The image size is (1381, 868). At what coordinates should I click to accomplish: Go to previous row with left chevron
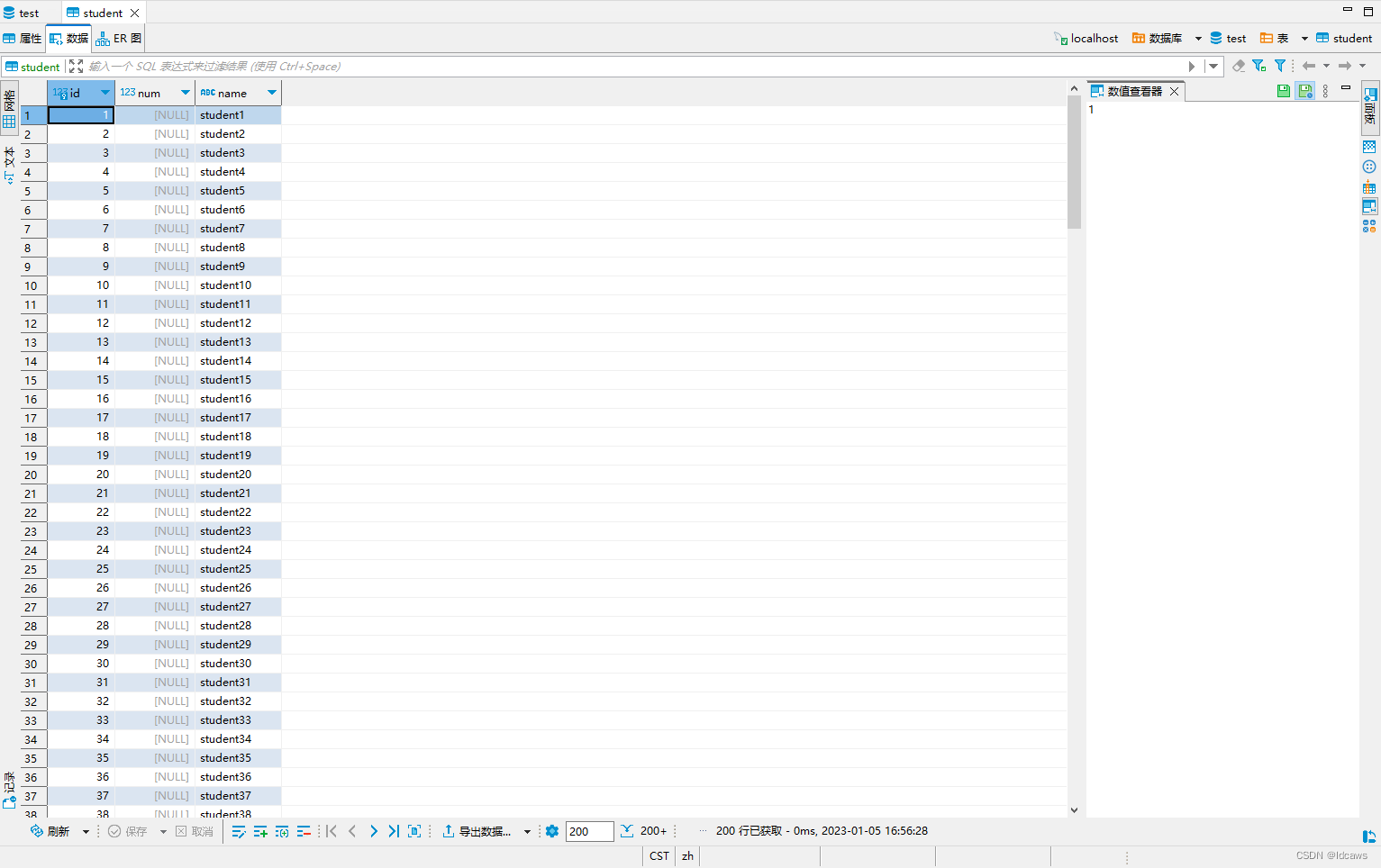tap(352, 831)
